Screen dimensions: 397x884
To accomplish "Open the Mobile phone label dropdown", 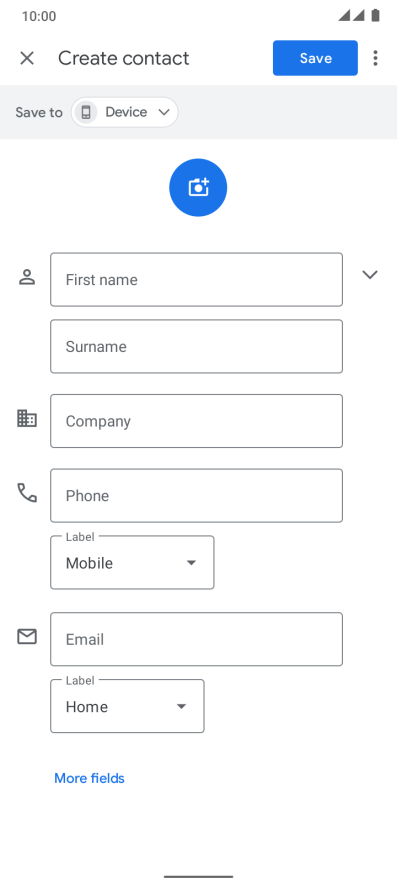I will pyautogui.click(x=132, y=563).
